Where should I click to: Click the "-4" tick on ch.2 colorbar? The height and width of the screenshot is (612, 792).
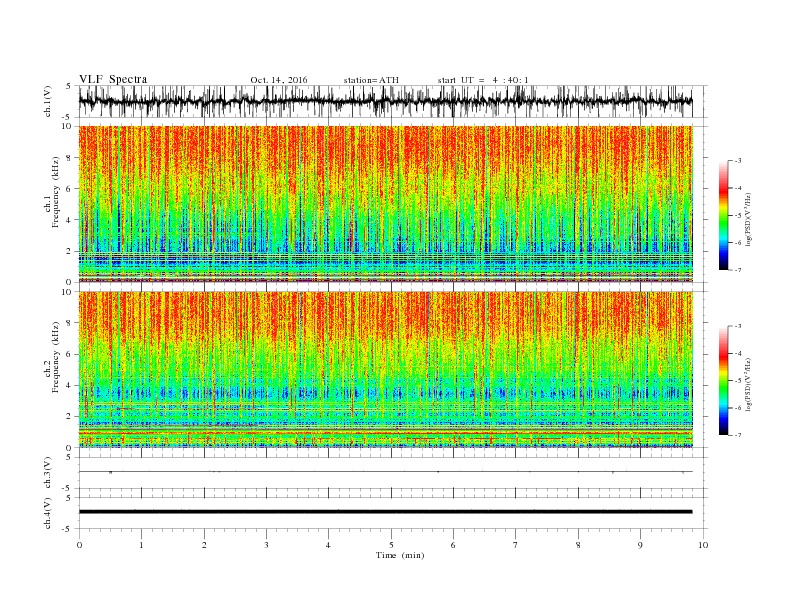coord(737,353)
